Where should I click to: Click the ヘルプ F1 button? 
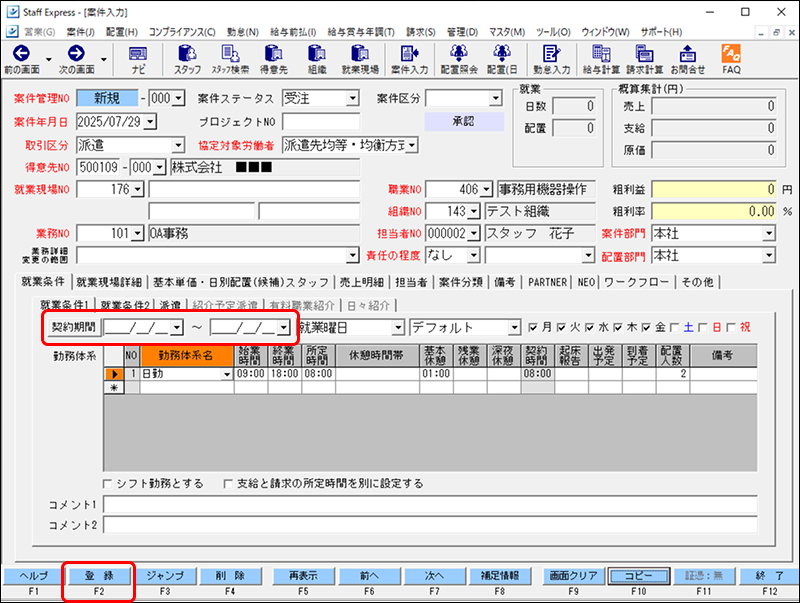coord(34,576)
